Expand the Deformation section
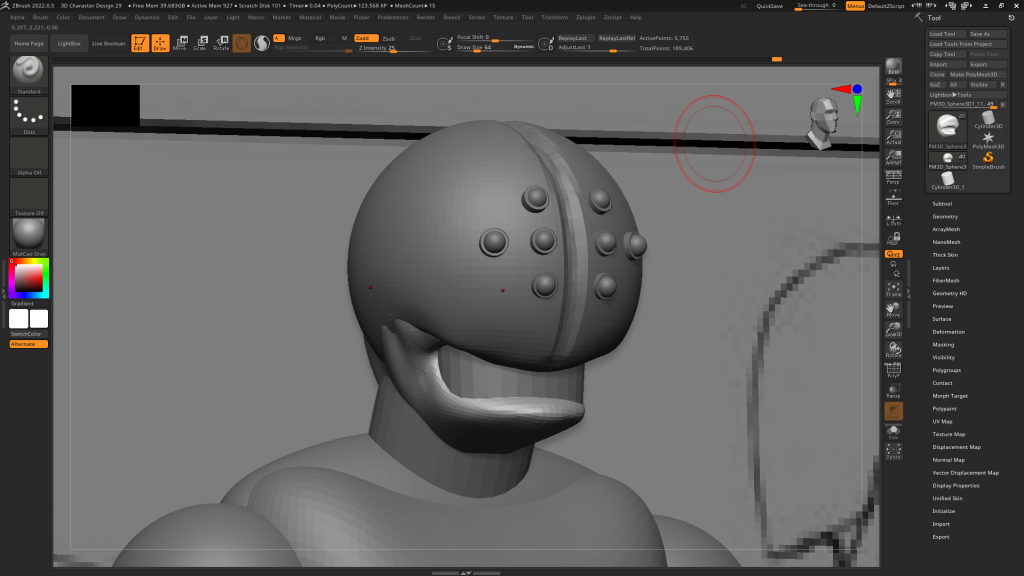Screen dimensions: 1024x576 point(948,332)
